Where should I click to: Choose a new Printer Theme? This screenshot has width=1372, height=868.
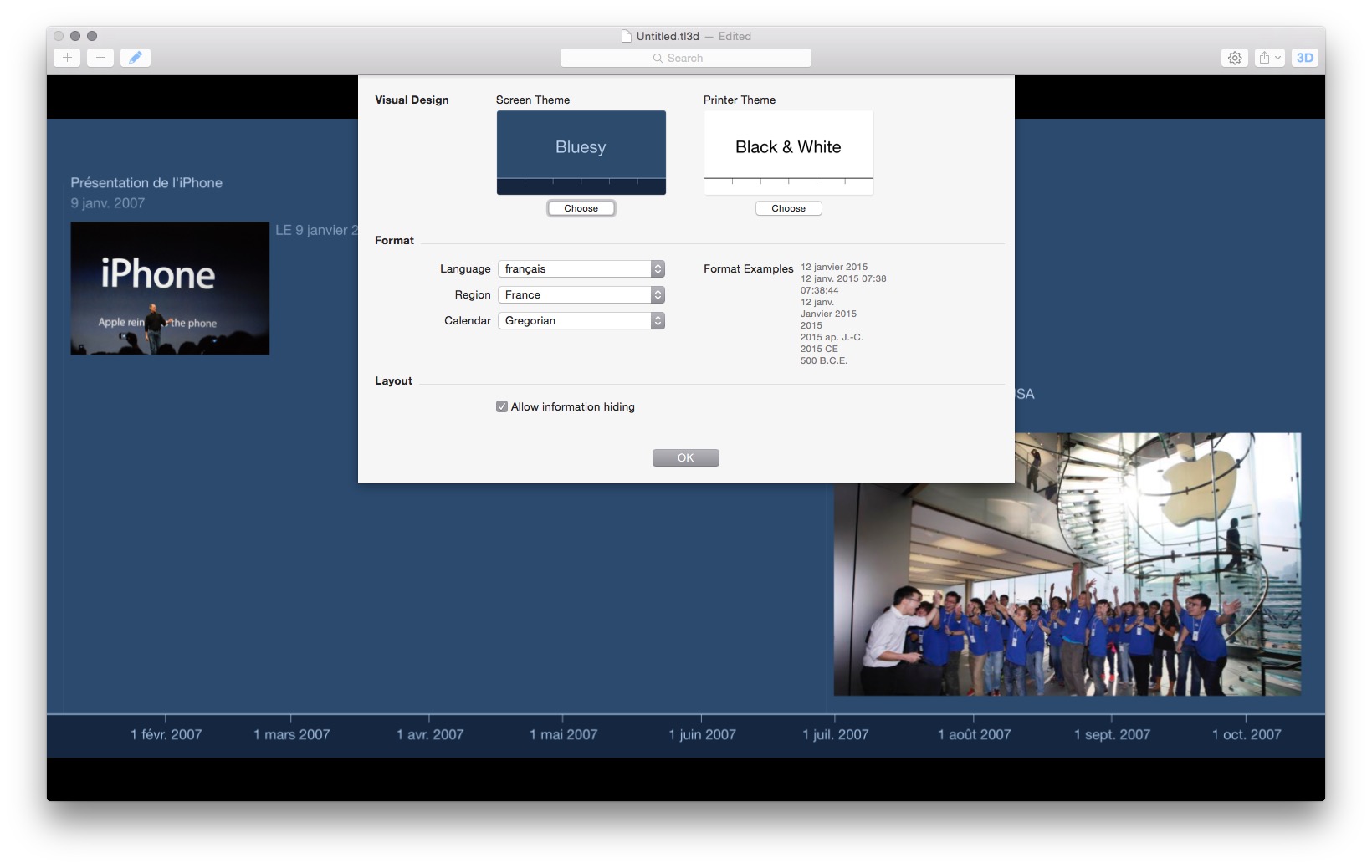coord(789,208)
